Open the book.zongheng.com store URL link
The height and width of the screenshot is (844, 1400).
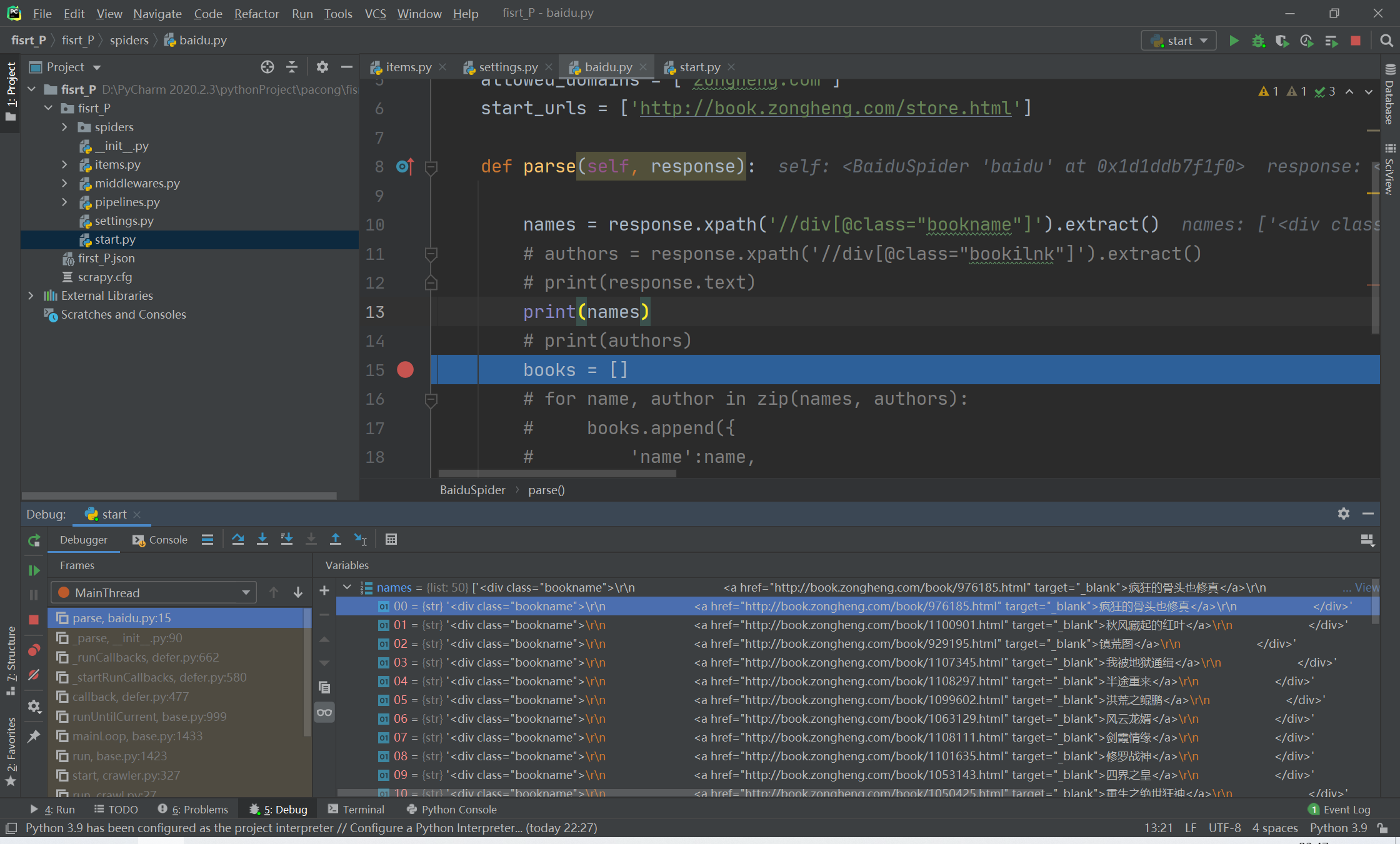tap(825, 108)
